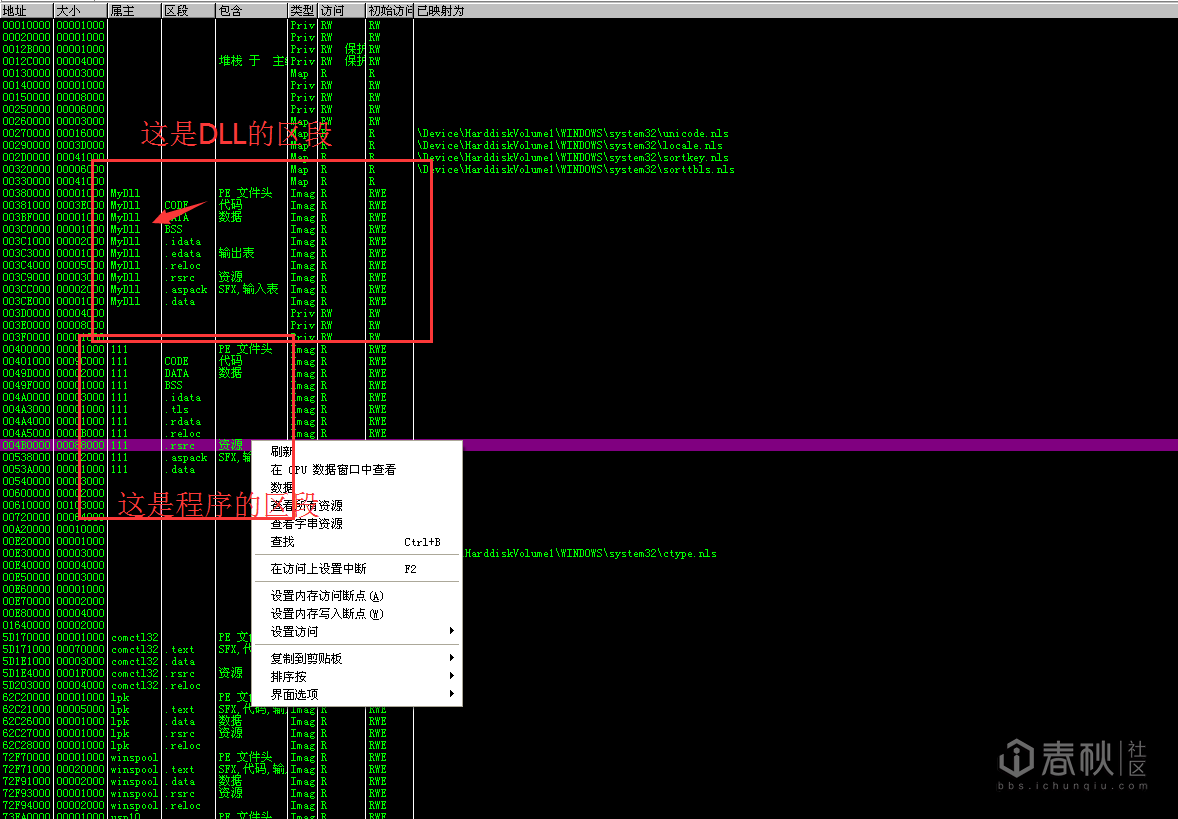
Task: Click 设置内存访问断点(A) menu item
Action: 357,596
